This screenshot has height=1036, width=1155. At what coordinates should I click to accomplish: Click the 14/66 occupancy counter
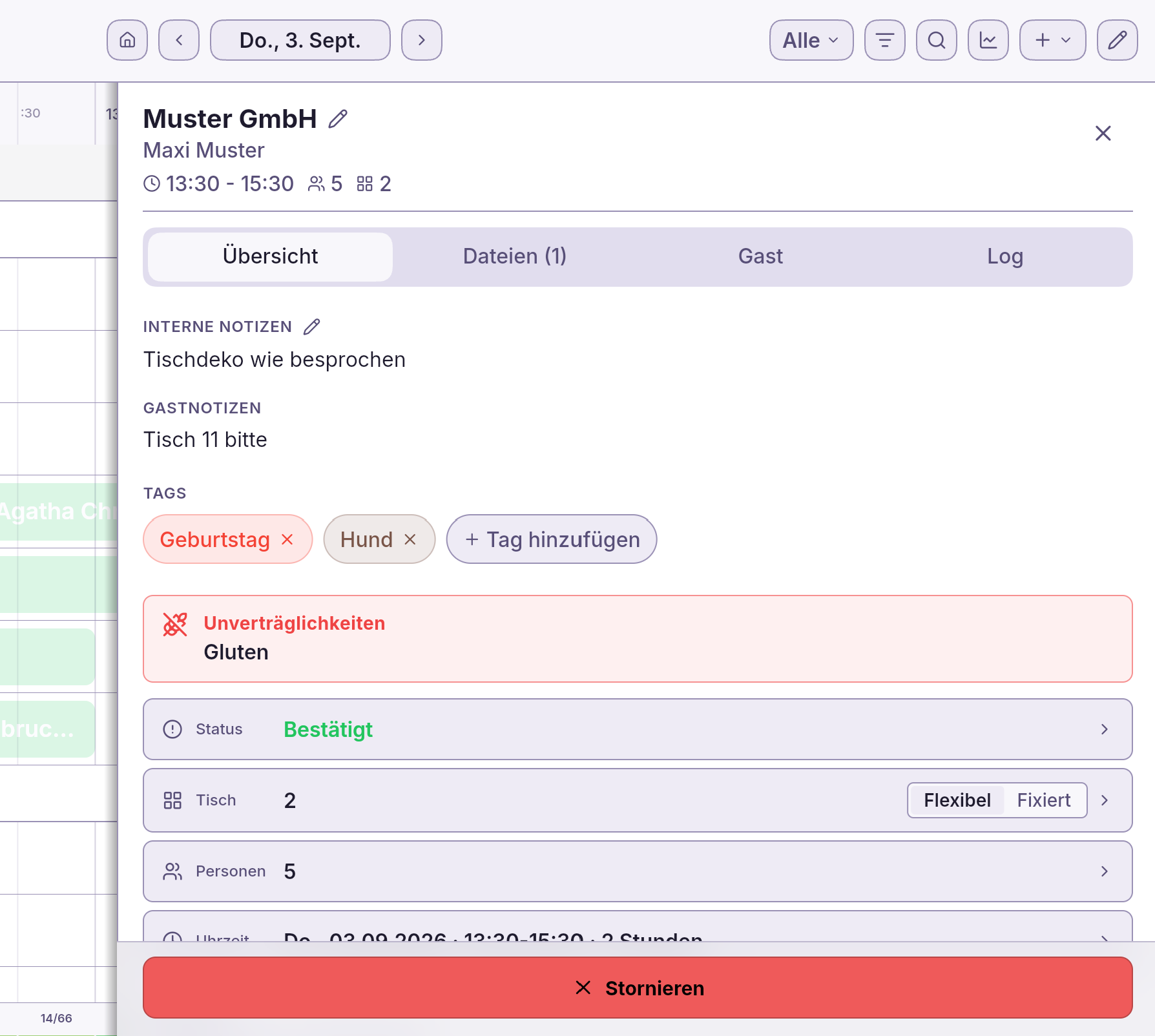click(x=56, y=1019)
